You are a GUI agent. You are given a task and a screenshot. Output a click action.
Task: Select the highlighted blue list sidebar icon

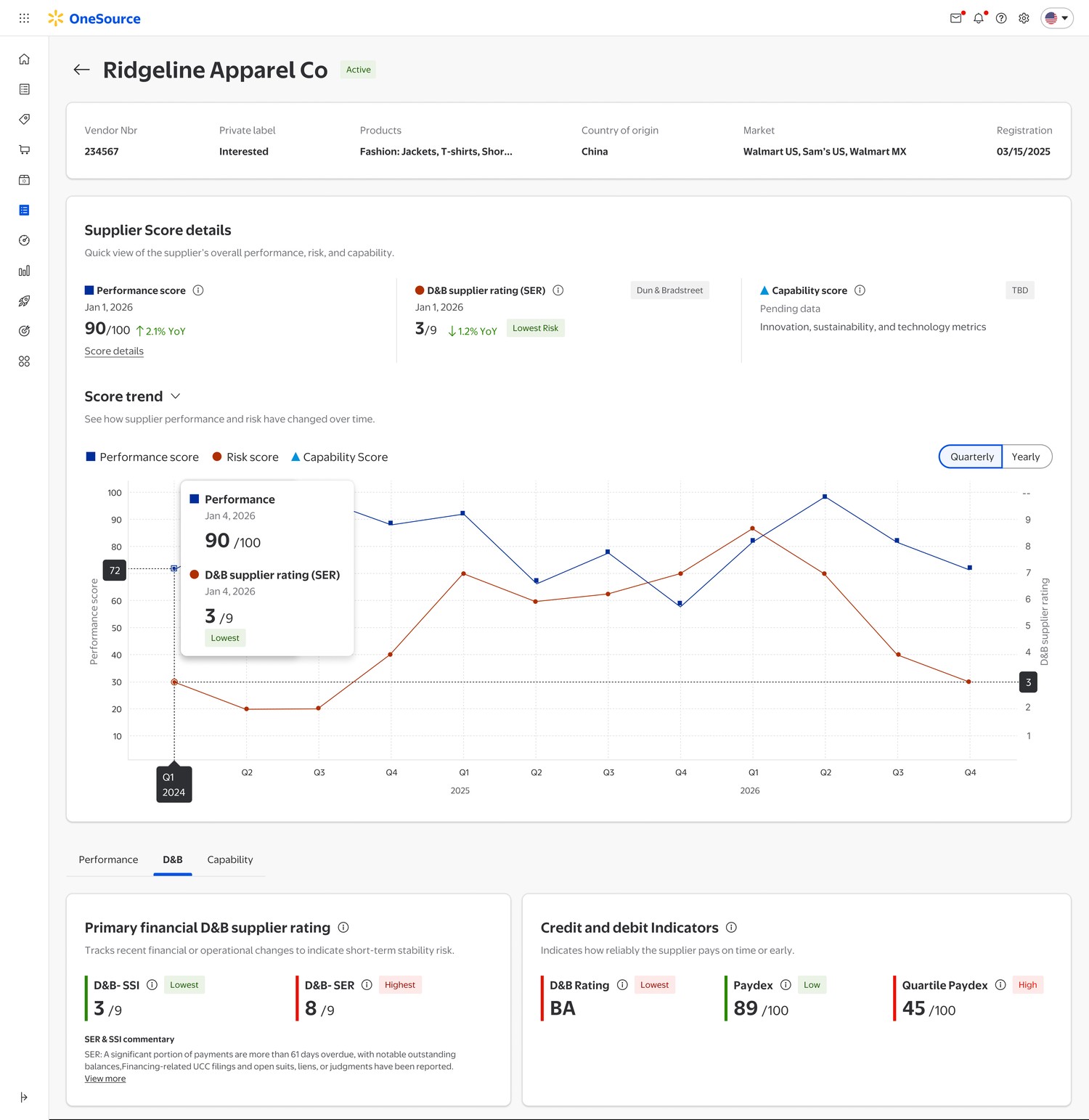point(24,210)
